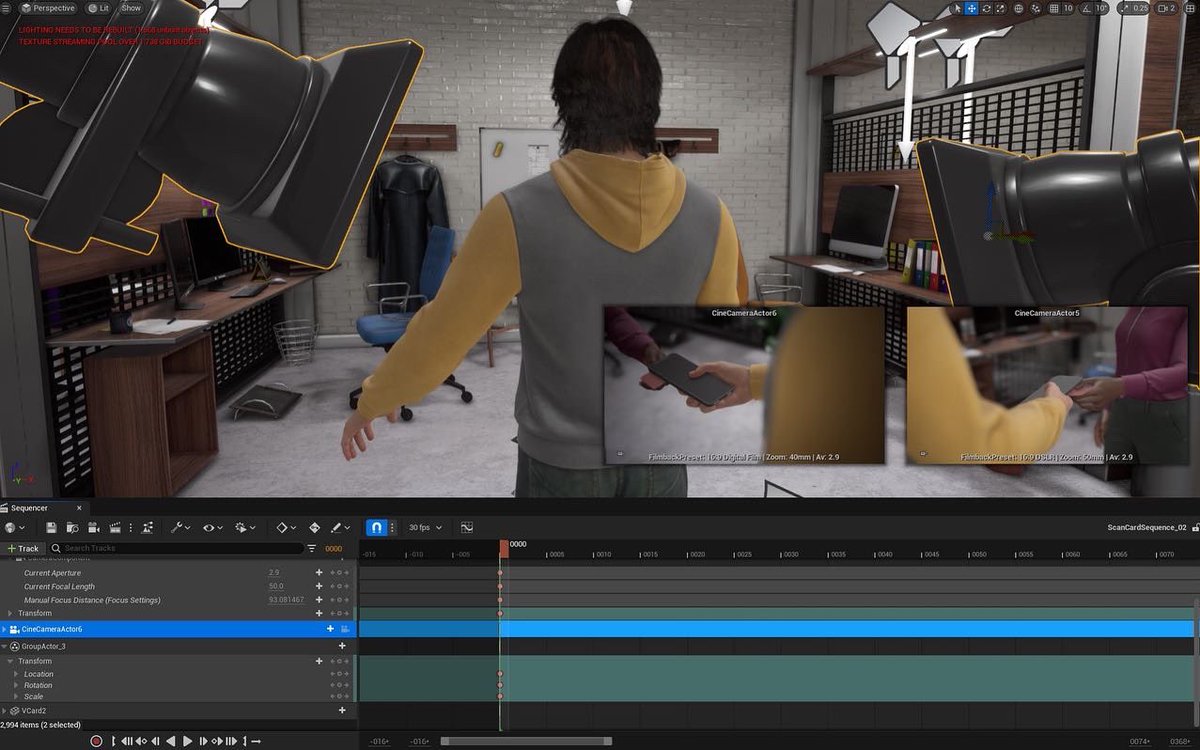Click the save icon in the Sequencer toolbar
Viewport: 1200px width, 750px height.
coord(52,527)
